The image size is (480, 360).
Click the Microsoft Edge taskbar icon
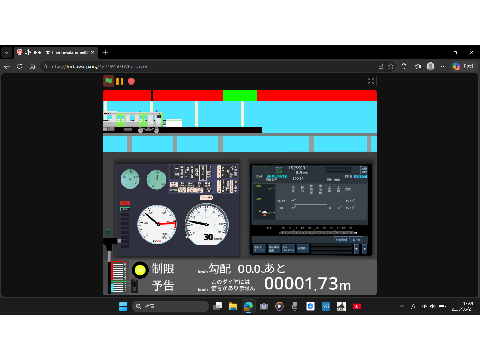pos(248,306)
